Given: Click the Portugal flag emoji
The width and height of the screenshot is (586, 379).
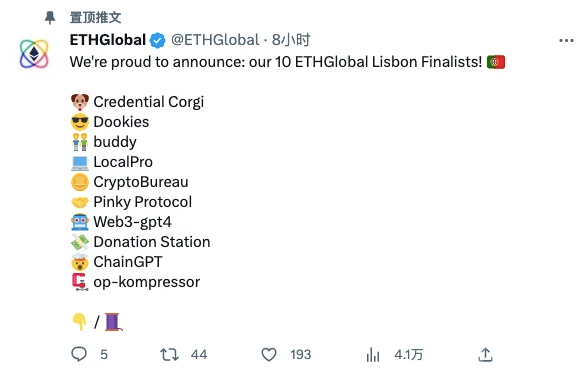Looking at the screenshot, I should 496,62.
